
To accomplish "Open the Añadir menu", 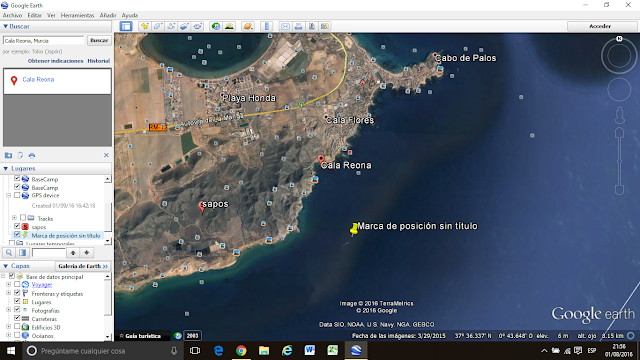I will (x=108, y=15).
